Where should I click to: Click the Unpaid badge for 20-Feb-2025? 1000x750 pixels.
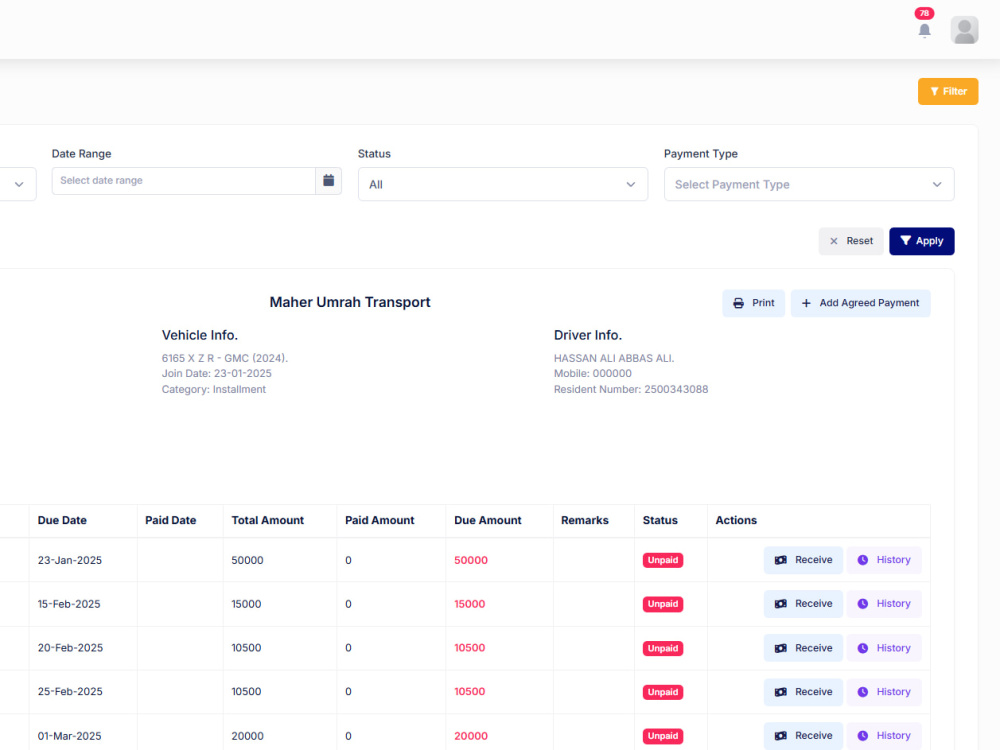click(x=663, y=648)
